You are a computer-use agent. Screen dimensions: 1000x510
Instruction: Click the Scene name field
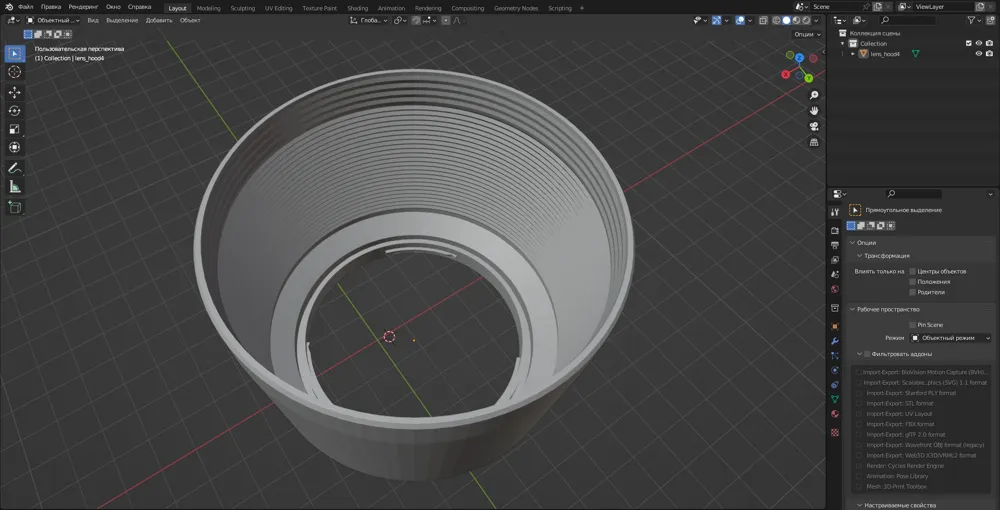click(x=840, y=6)
